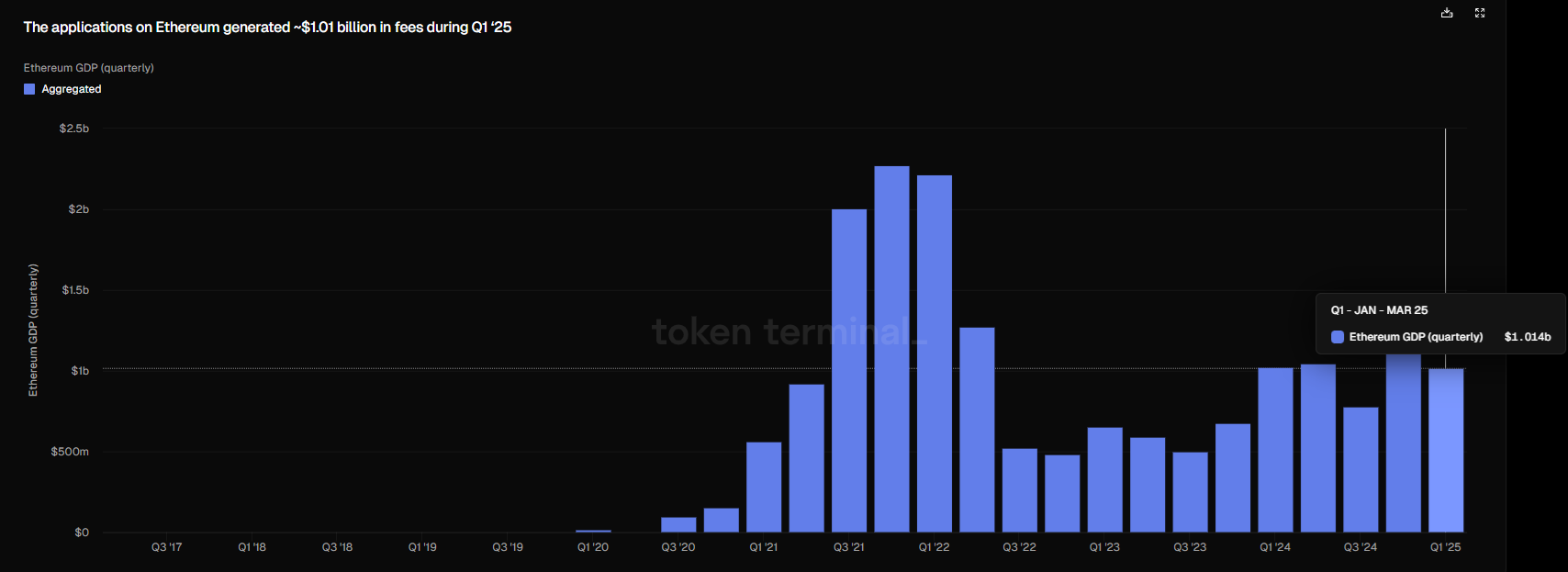
Task: Click the Aggregated legend color swatch
Action: tap(29, 89)
